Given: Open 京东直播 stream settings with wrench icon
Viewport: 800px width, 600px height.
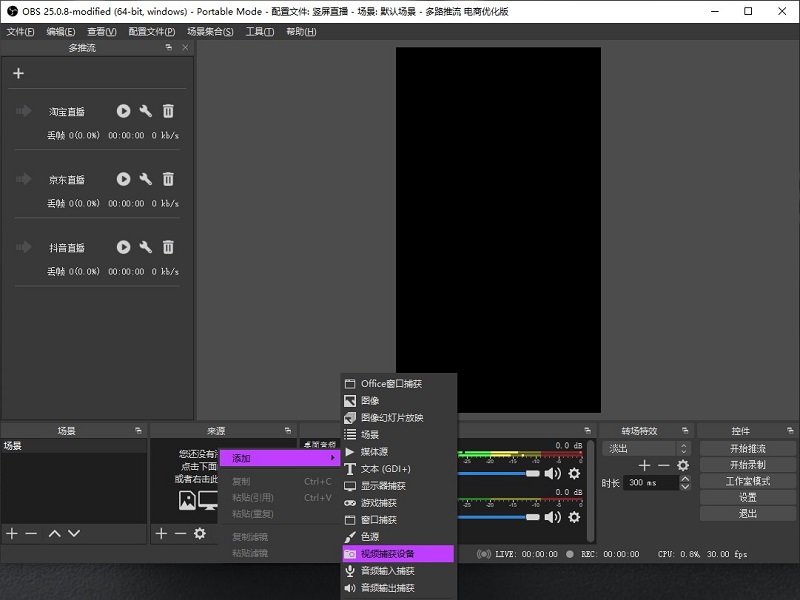Looking at the screenshot, I should coord(145,179).
